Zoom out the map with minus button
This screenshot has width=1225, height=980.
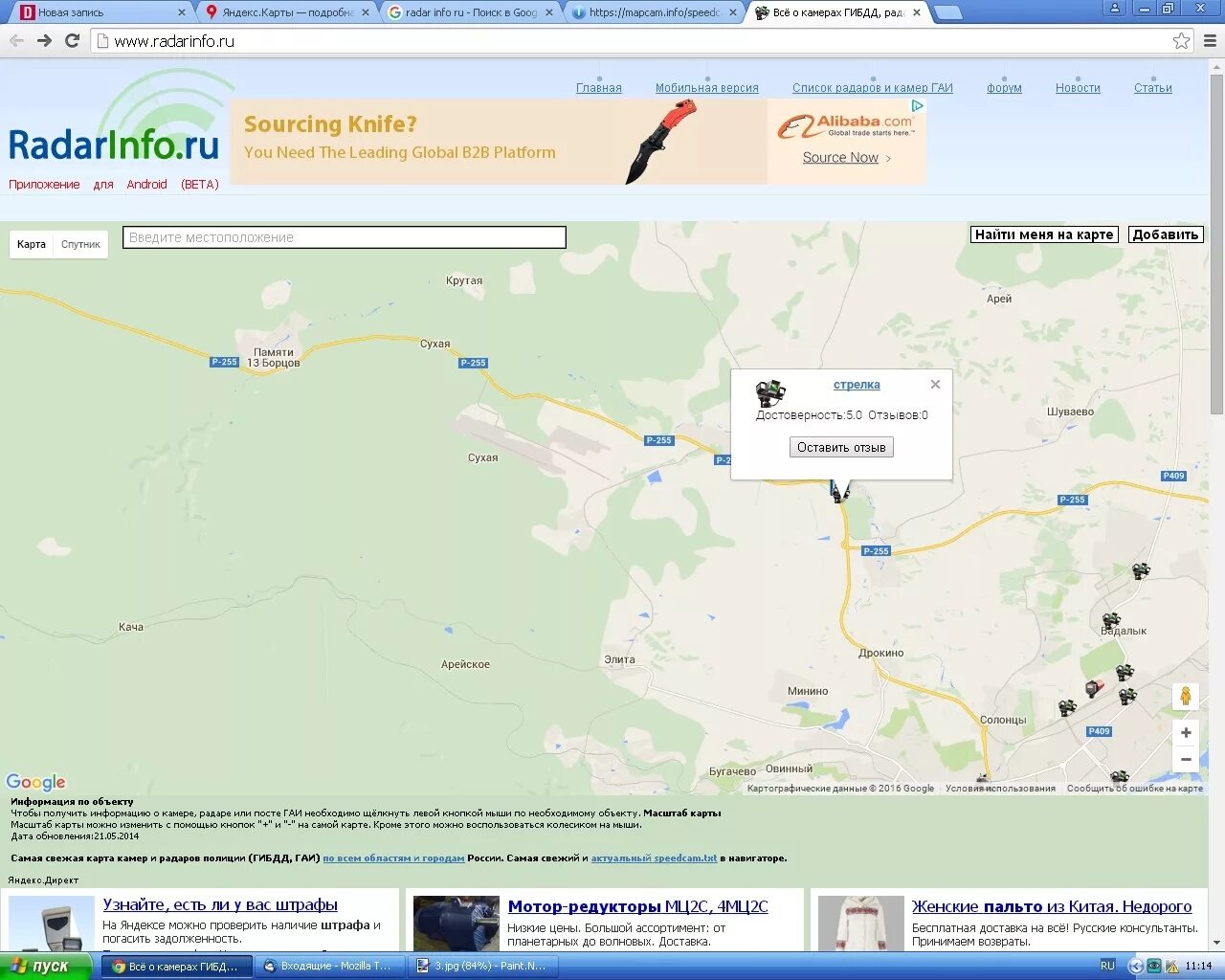tap(1185, 759)
